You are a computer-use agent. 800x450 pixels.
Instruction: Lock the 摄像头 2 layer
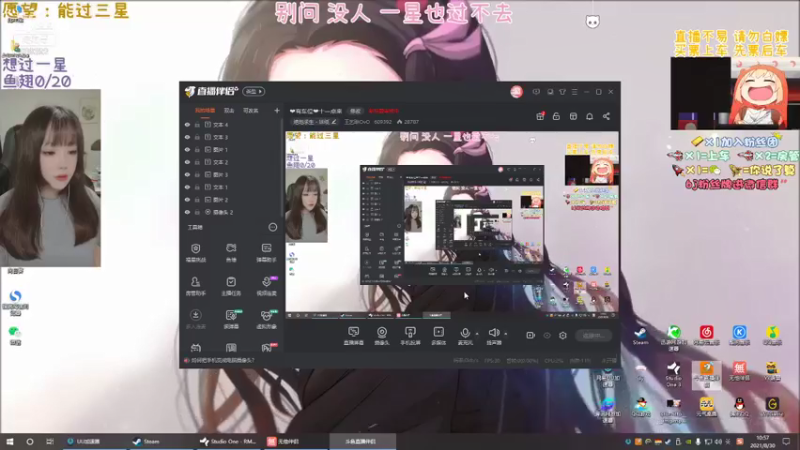(197, 212)
